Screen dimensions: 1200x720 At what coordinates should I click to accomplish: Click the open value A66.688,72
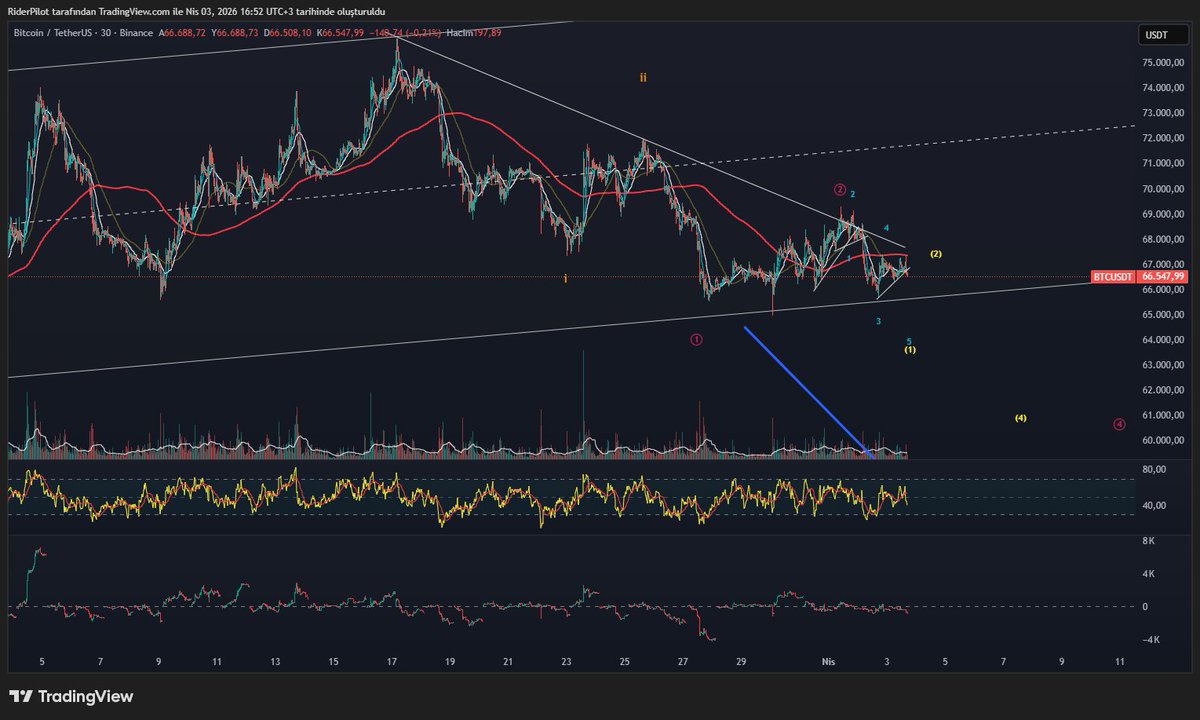182,33
